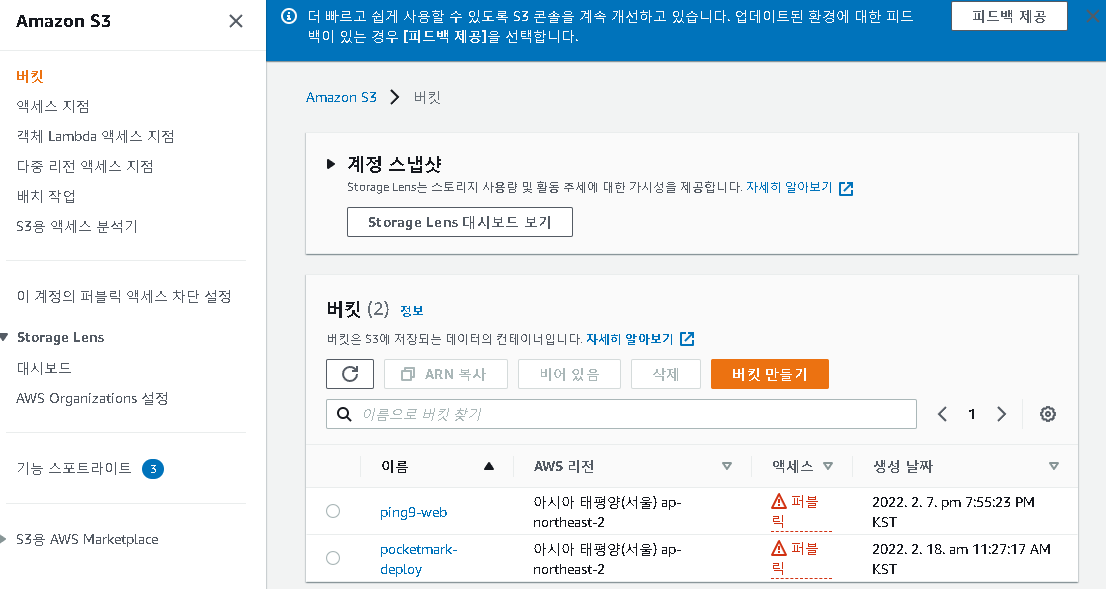Expand the 계정 스냅샷 section

point(330,164)
